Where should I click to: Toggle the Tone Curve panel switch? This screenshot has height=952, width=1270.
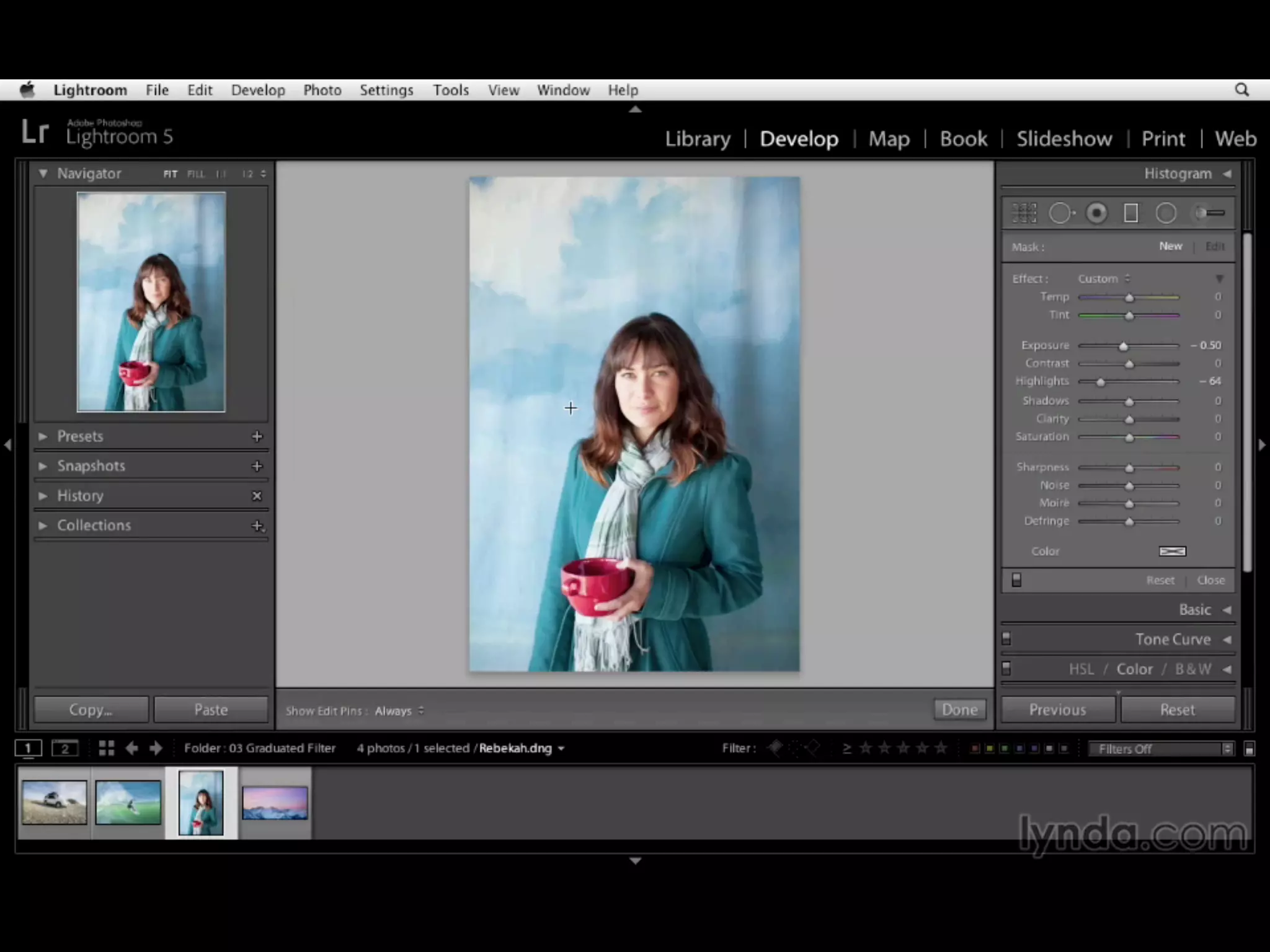click(1006, 638)
